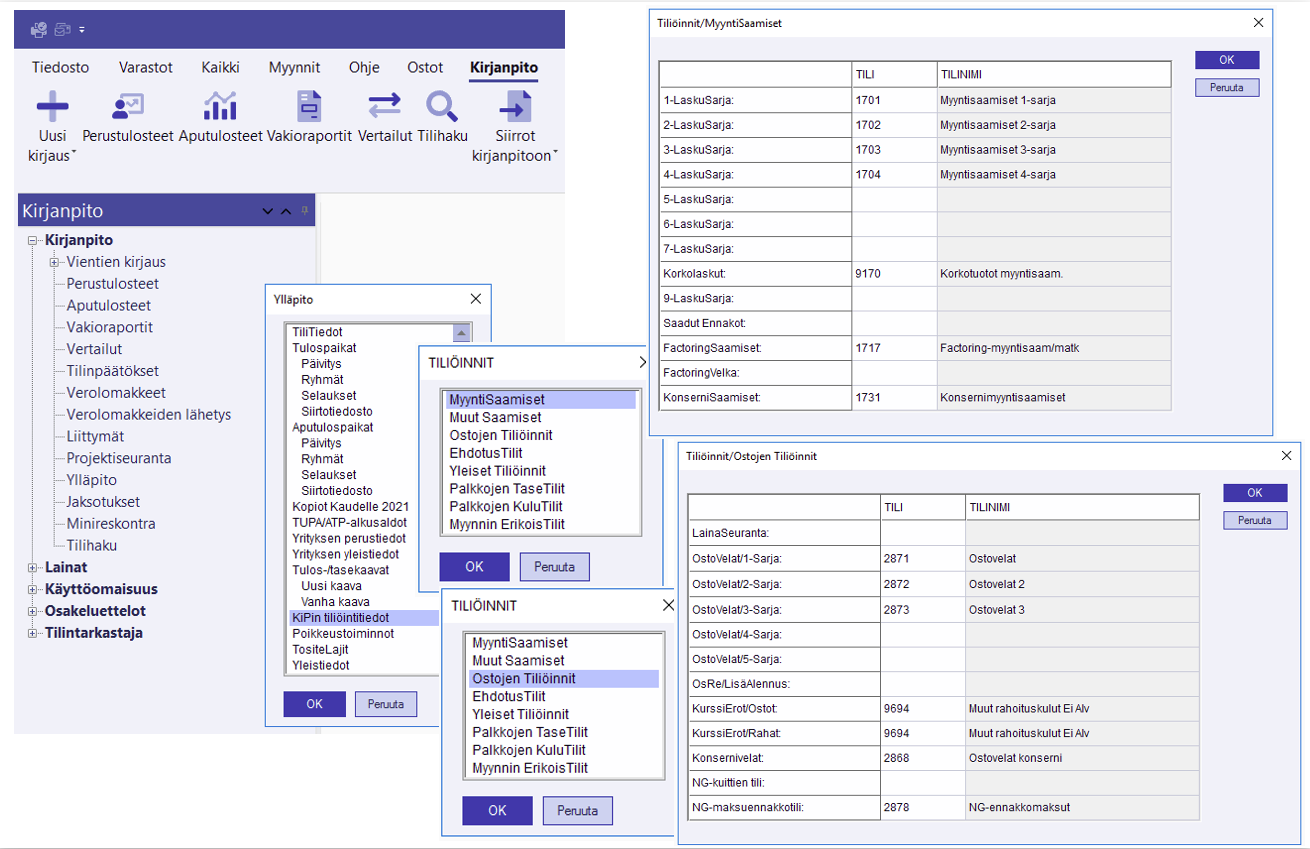Image resolution: width=1310 pixels, height=849 pixels.
Task: Open Aputulosteet chart icon in ribbon
Action: click(220, 106)
